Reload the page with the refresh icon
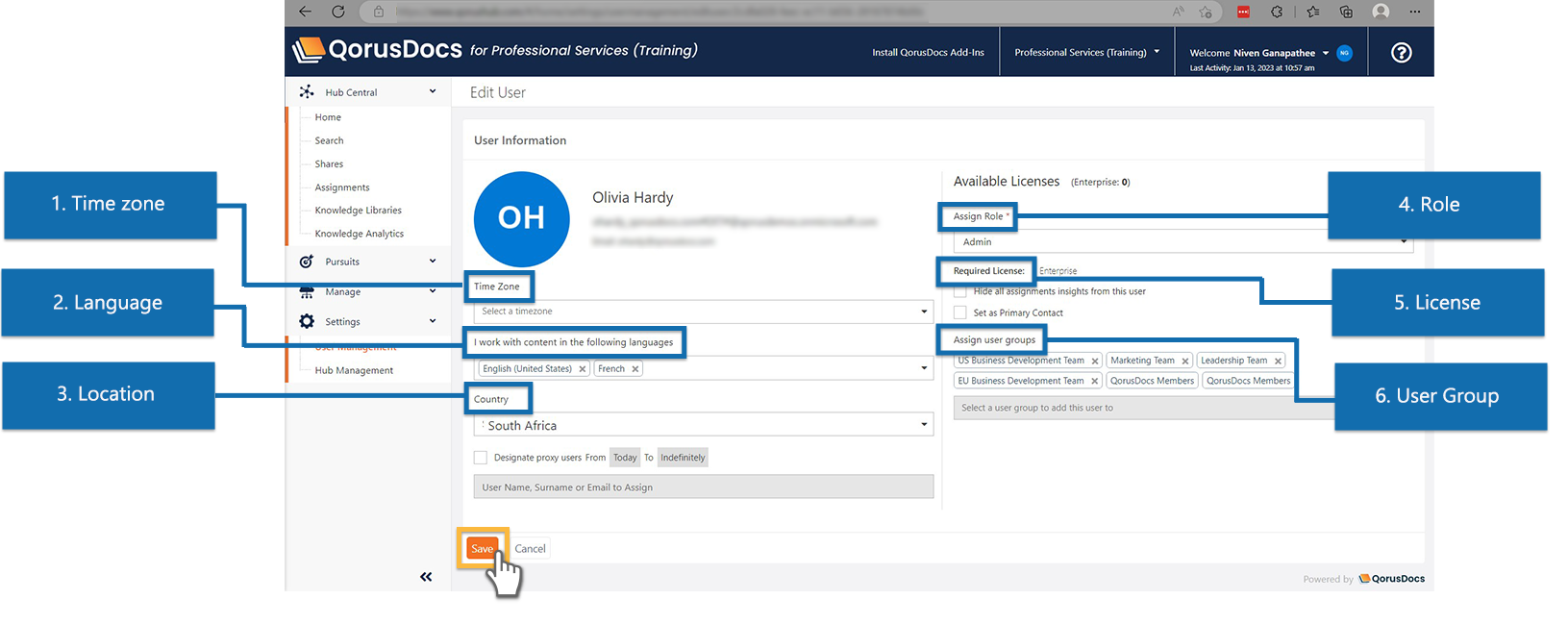This screenshot has height=624, width=1568. 338,12
